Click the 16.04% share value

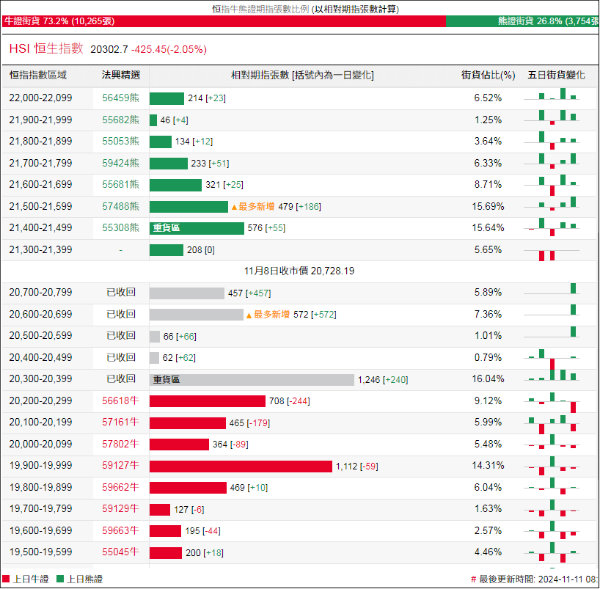488,379
